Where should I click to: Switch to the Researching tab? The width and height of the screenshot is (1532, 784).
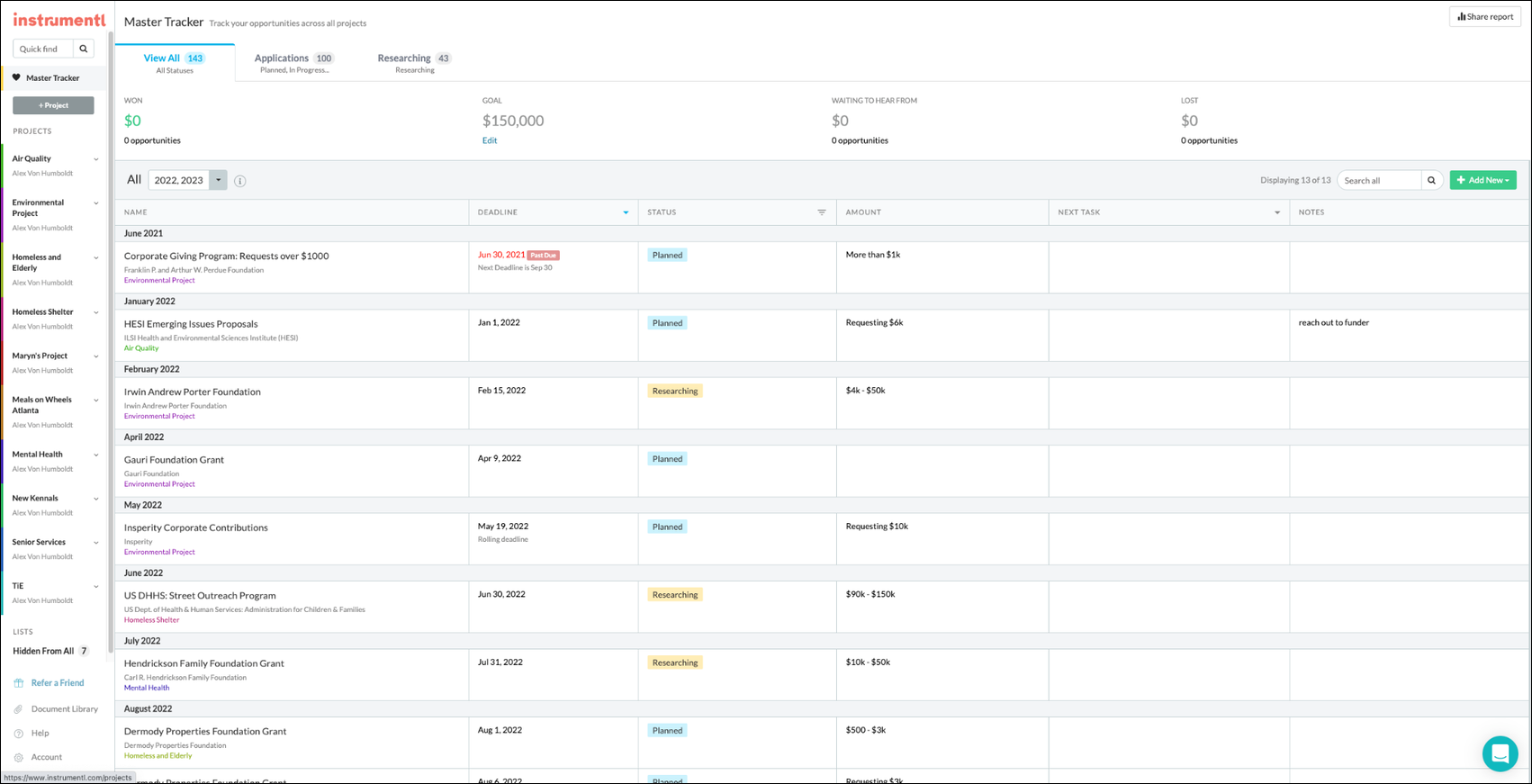pos(414,63)
